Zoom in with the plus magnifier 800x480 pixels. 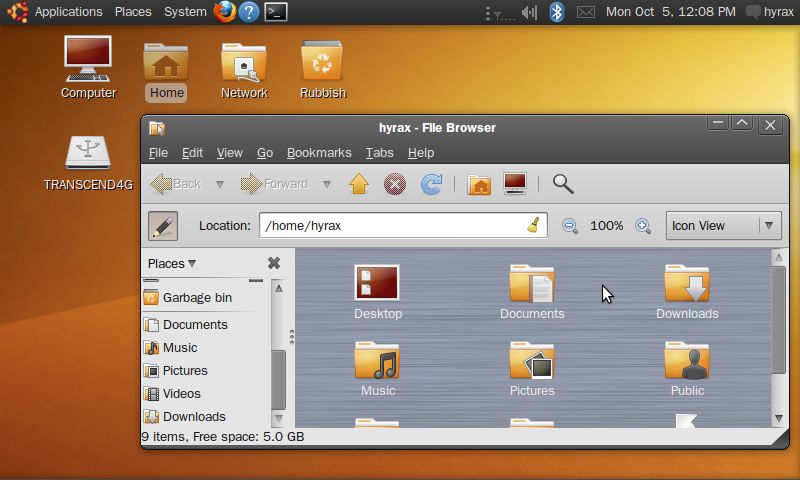click(x=643, y=225)
